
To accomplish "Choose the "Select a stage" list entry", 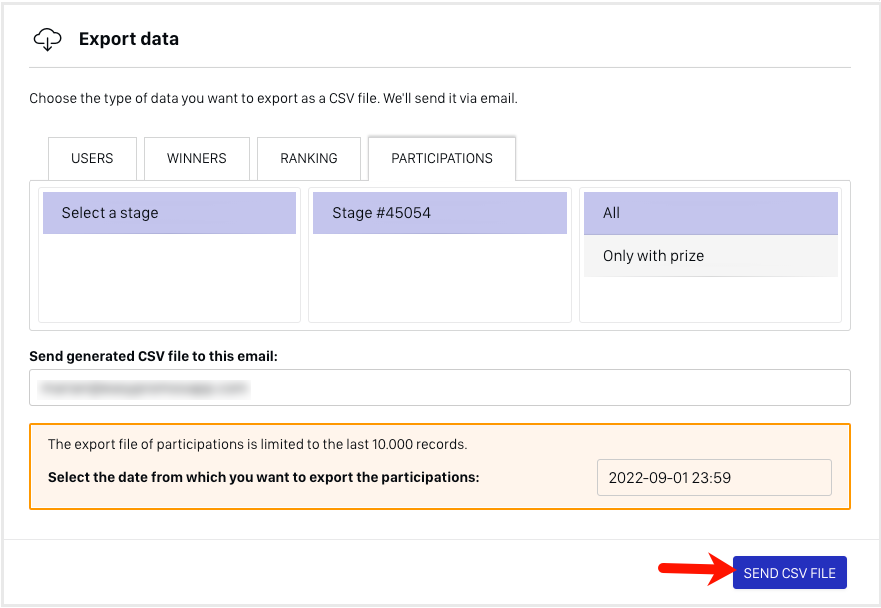I will point(169,213).
